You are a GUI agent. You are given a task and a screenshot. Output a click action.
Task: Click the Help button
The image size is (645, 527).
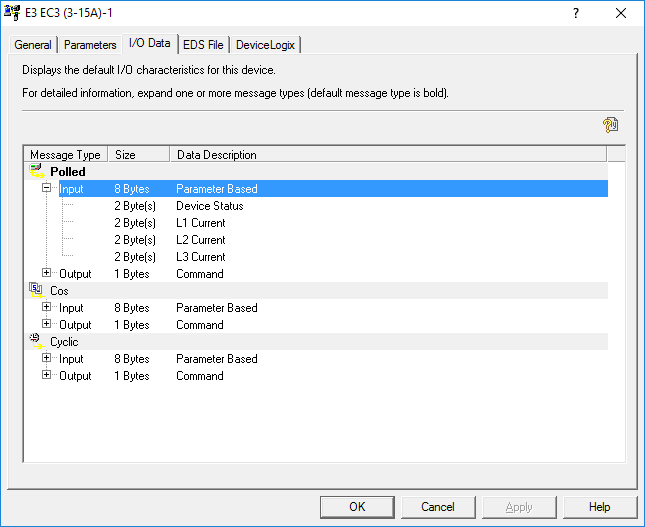click(599, 507)
